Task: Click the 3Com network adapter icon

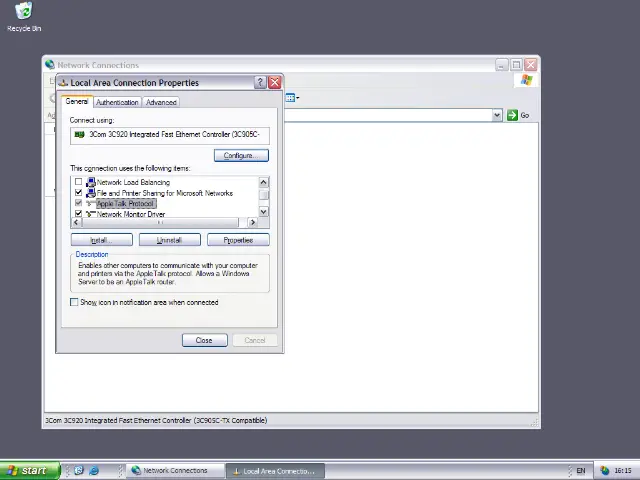Action: pos(79,134)
